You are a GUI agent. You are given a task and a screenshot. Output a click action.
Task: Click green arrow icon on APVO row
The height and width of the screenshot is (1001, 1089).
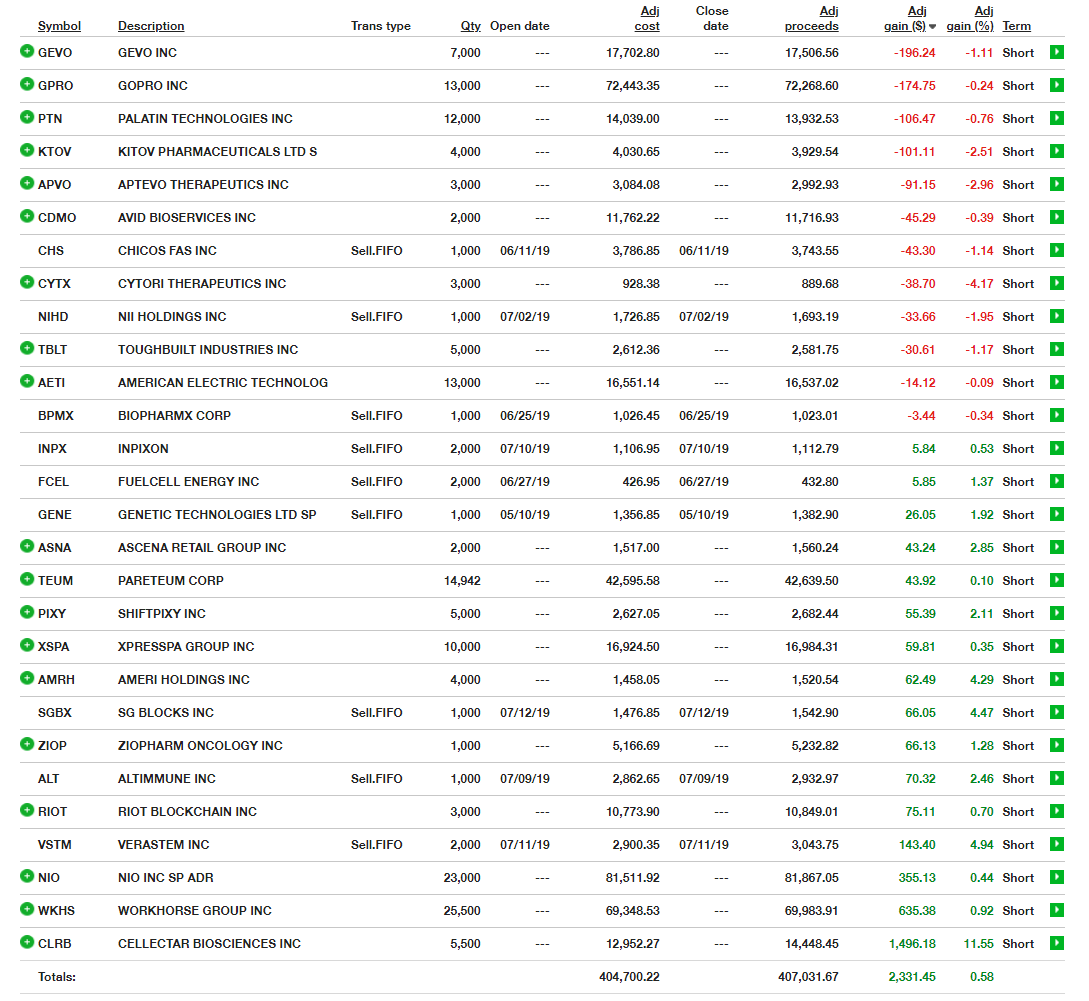coord(1057,184)
